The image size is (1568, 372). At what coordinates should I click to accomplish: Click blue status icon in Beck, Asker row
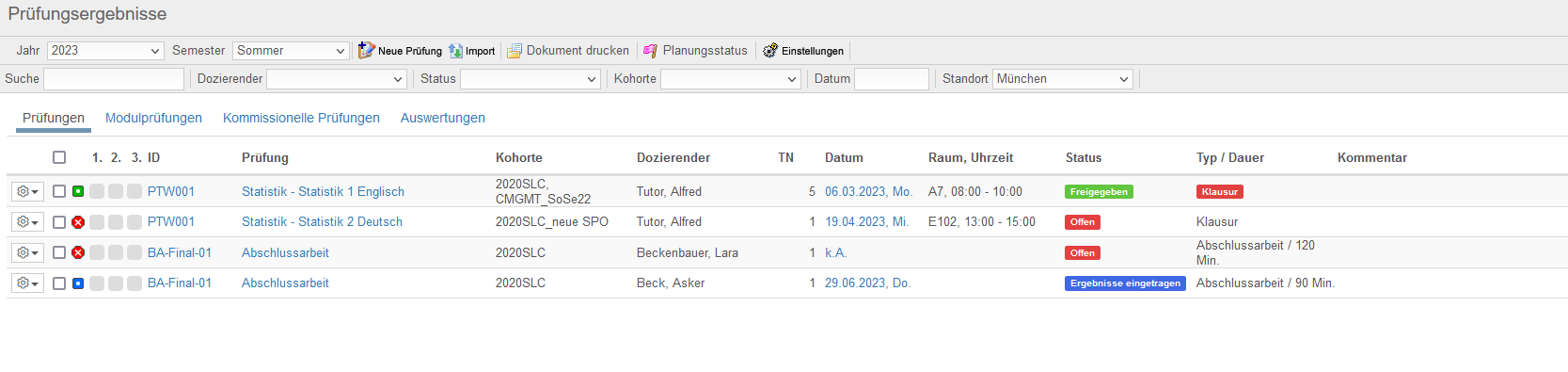click(x=78, y=283)
